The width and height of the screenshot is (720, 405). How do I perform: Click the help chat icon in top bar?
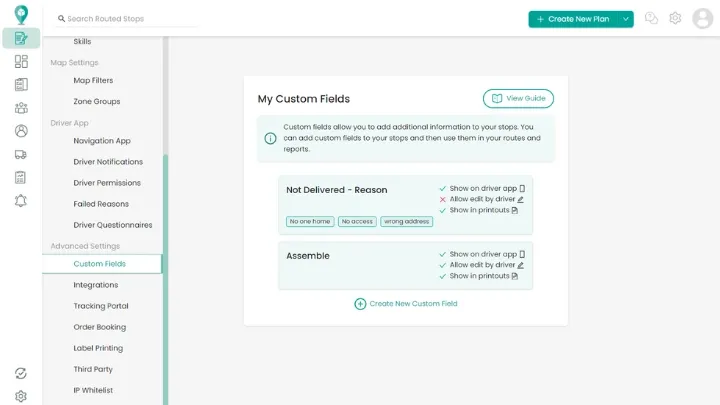[x=651, y=18]
